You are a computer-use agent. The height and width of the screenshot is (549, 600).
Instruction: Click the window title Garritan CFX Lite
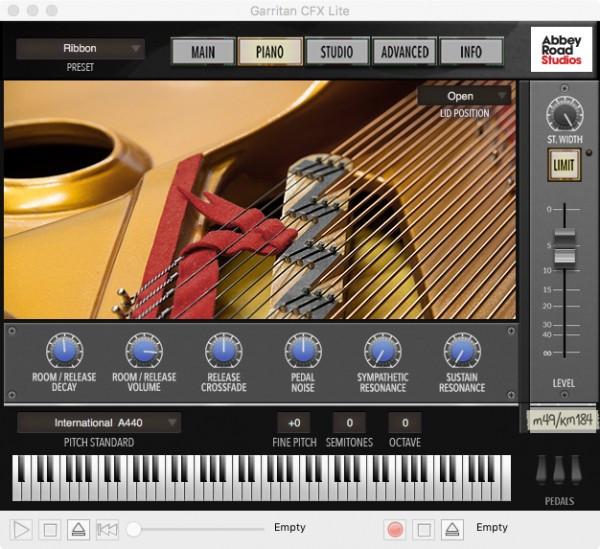tap(300, 11)
